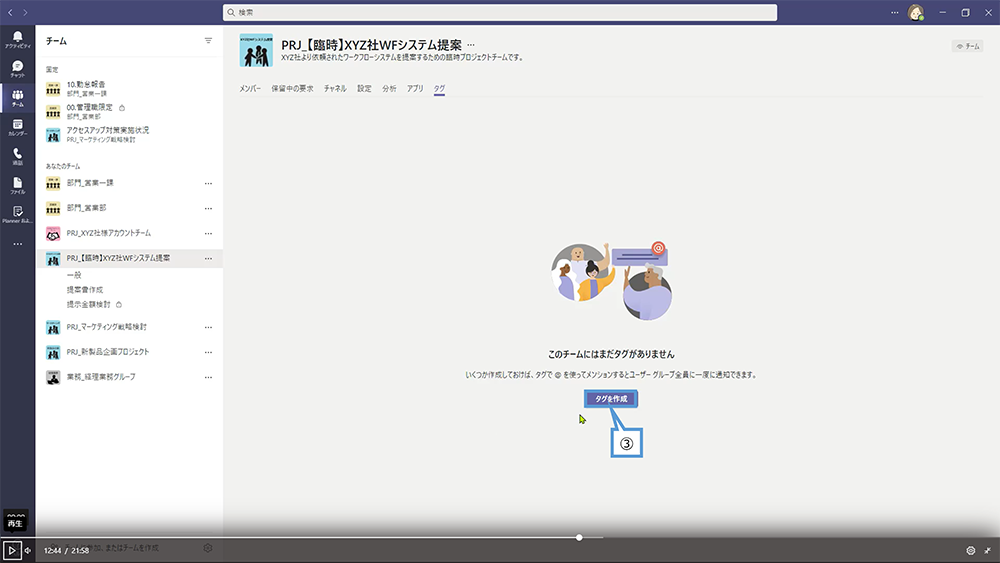The image size is (1000, 563).
Task: Open the video player settings gear
Action: [x=971, y=550]
